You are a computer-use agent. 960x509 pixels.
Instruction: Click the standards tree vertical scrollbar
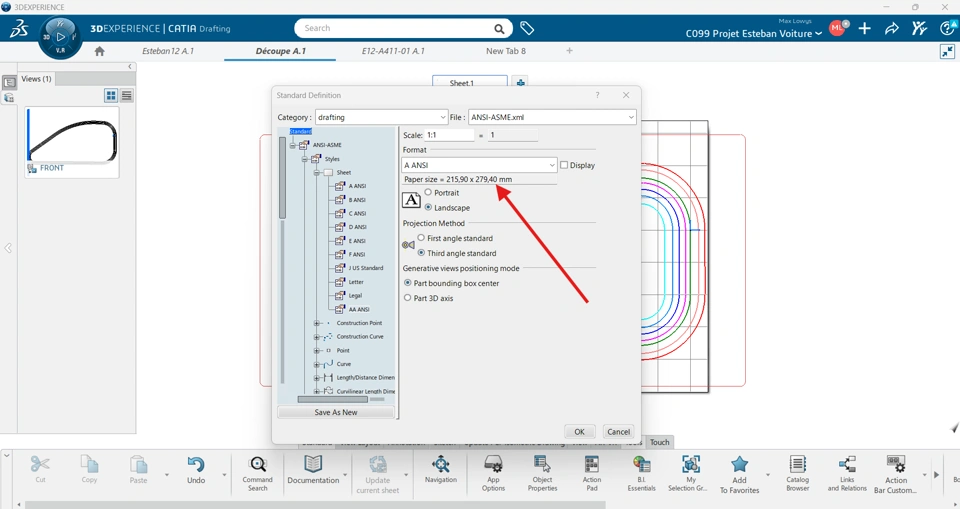282,178
